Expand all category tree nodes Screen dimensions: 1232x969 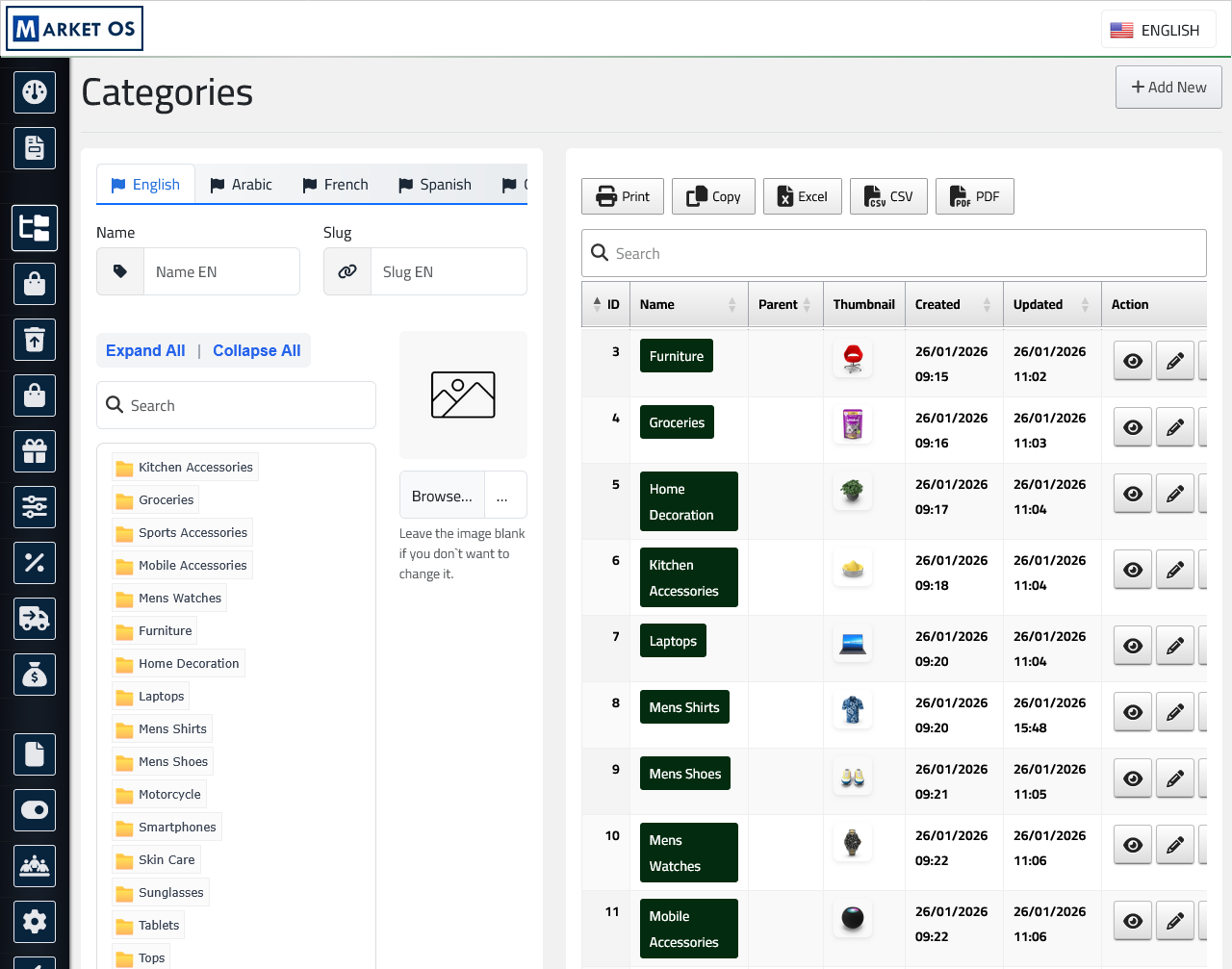point(145,351)
